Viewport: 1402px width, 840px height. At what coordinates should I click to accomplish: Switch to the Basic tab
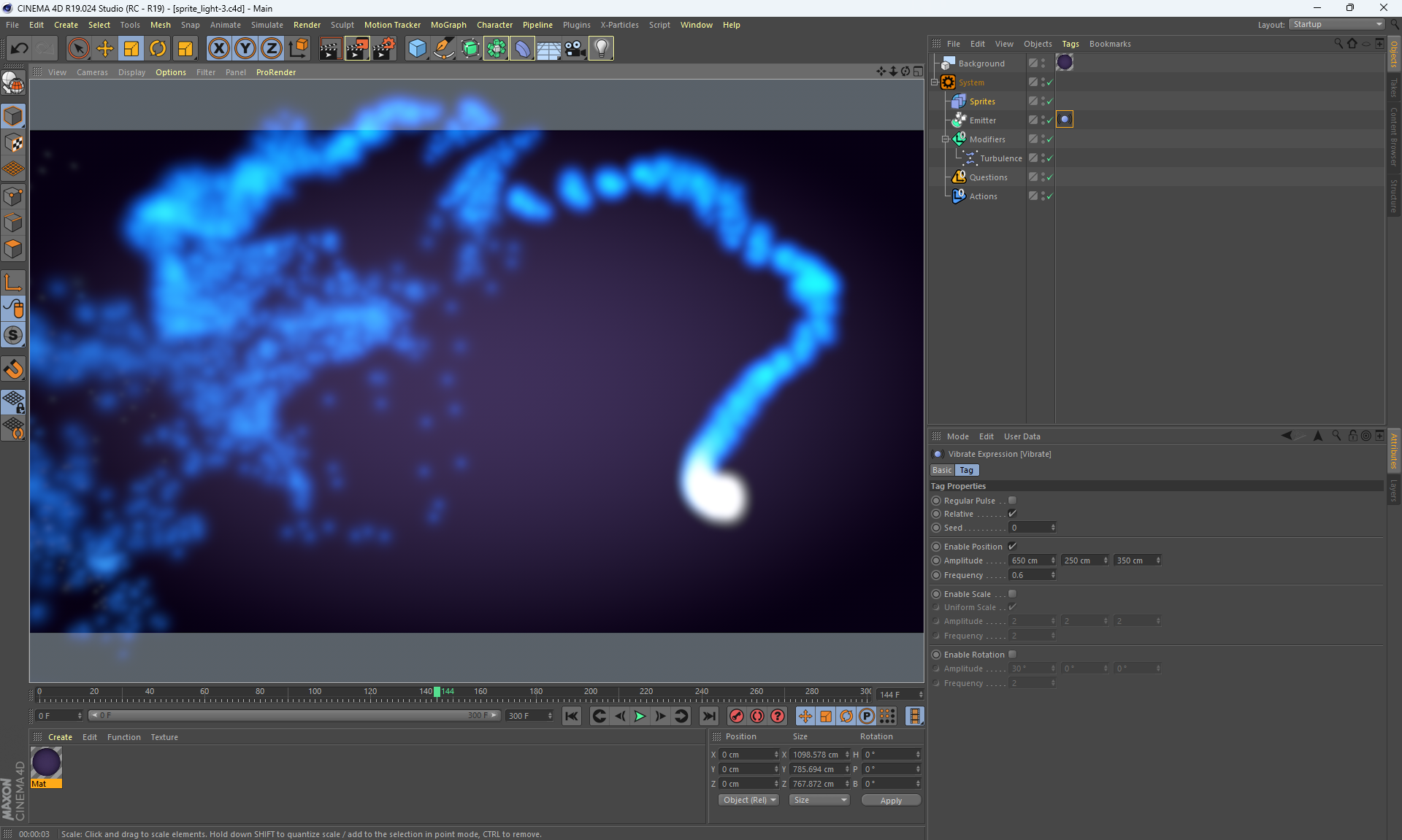[942, 470]
